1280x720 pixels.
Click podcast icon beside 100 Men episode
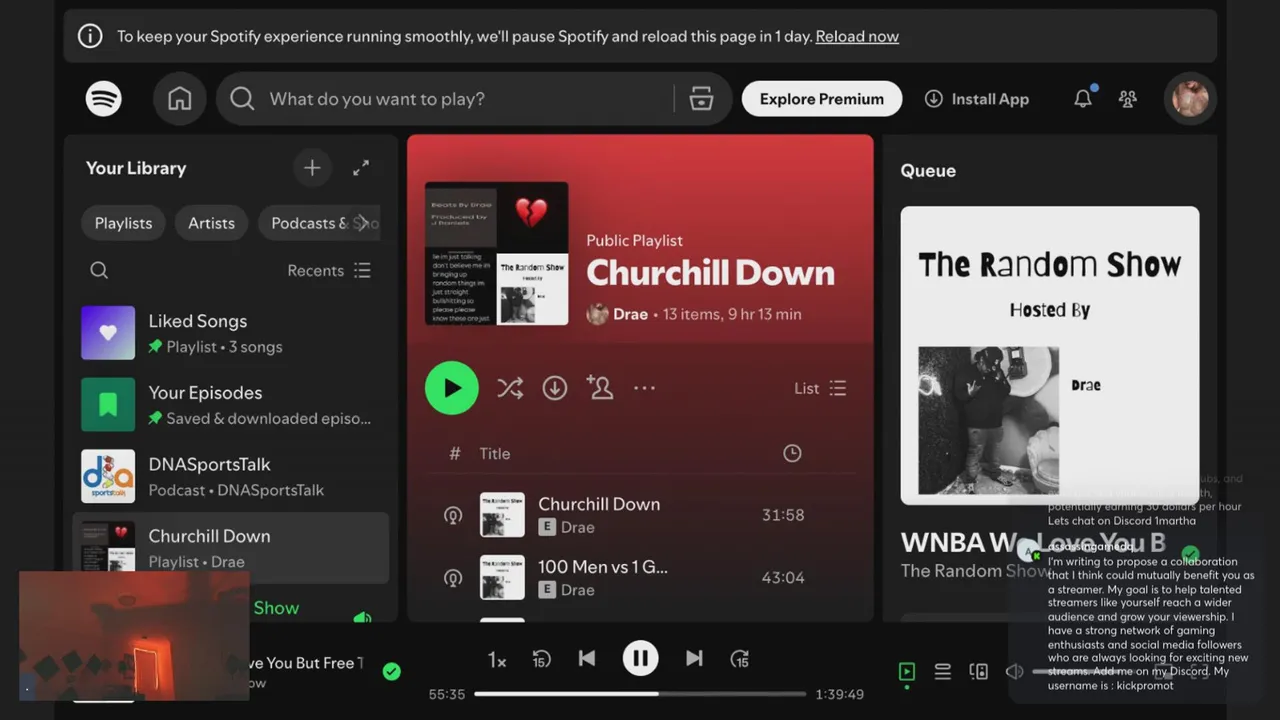453,577
